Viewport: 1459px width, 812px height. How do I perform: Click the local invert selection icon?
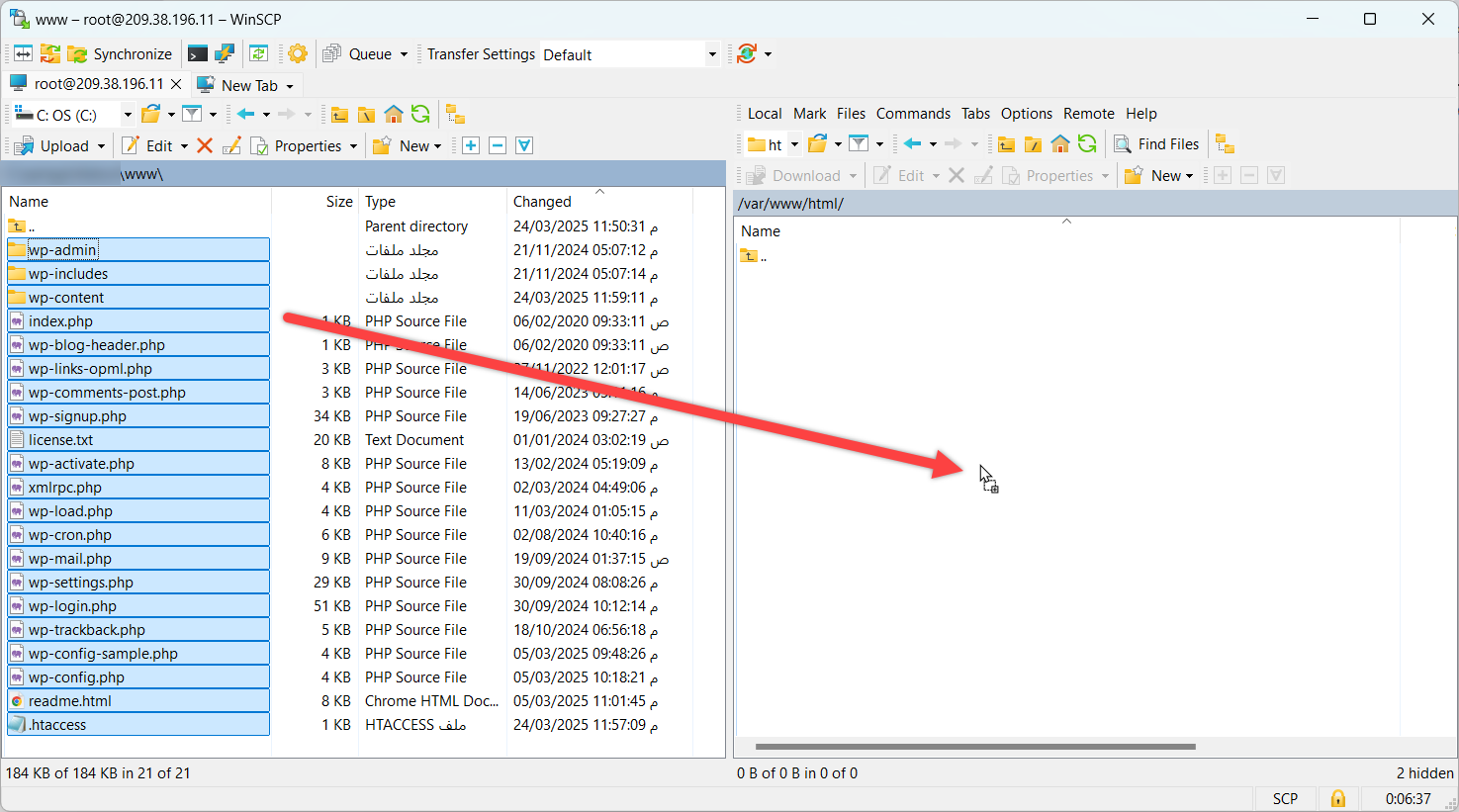524,145
